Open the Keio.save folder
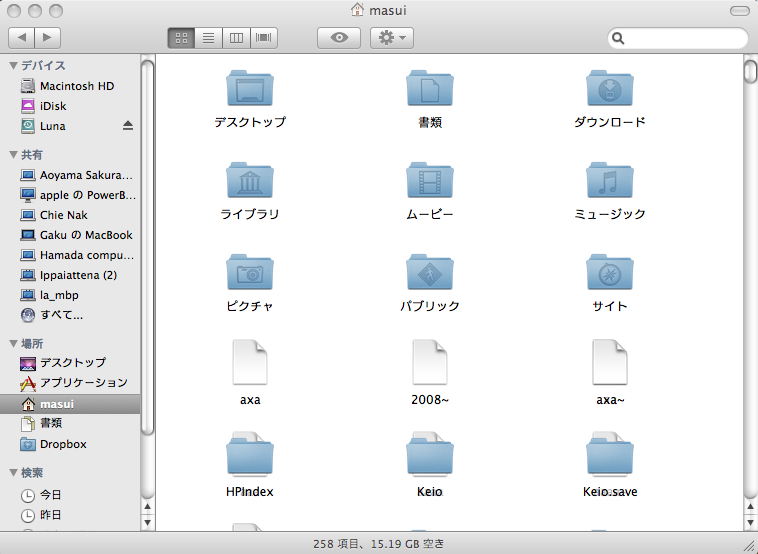Image resolution: width=758 pixels, height=554 pixels. coord(610,454)
